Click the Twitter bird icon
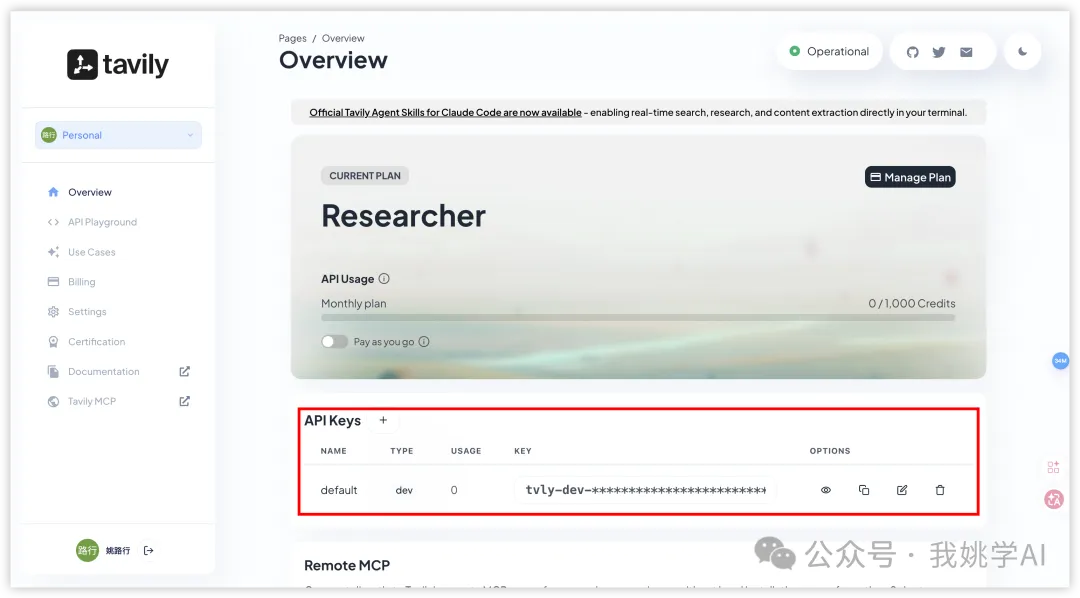The image size is (1080, 598). click(939, 52)
